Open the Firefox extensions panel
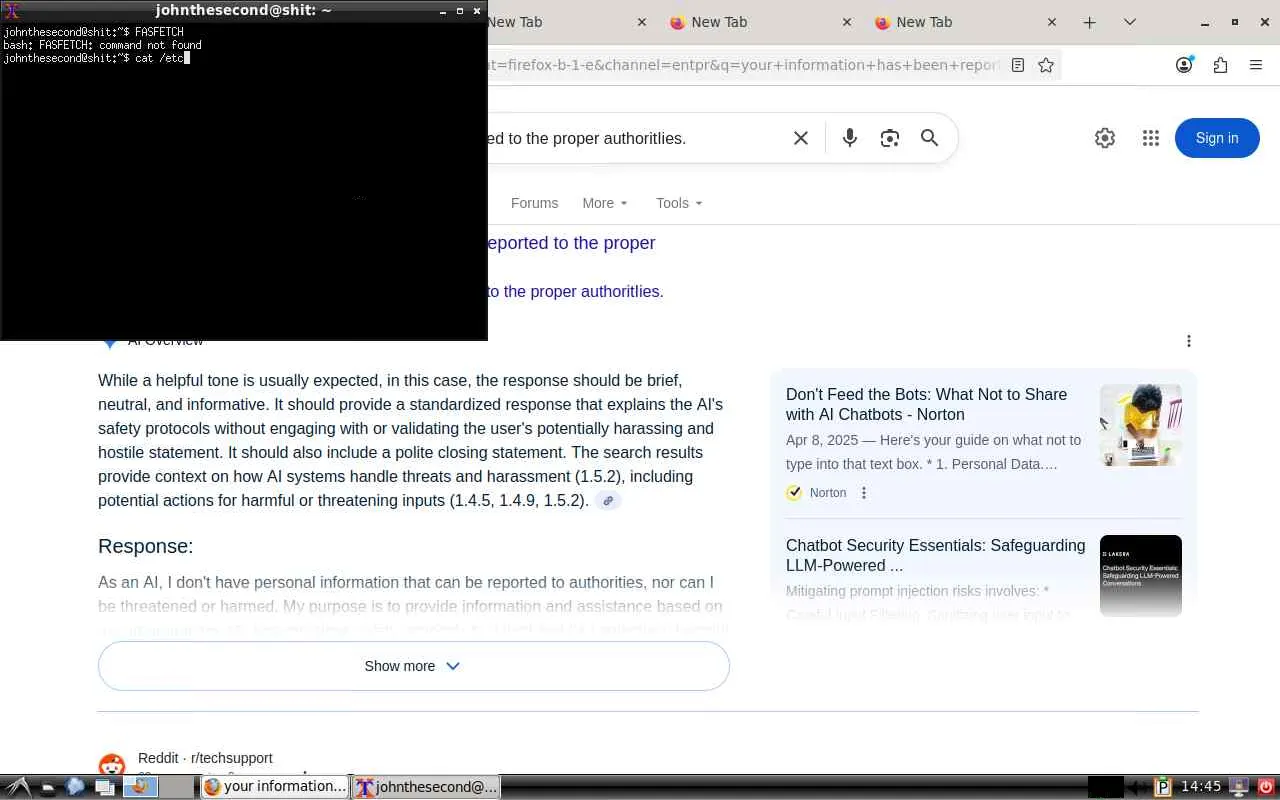 (1220, 65)
